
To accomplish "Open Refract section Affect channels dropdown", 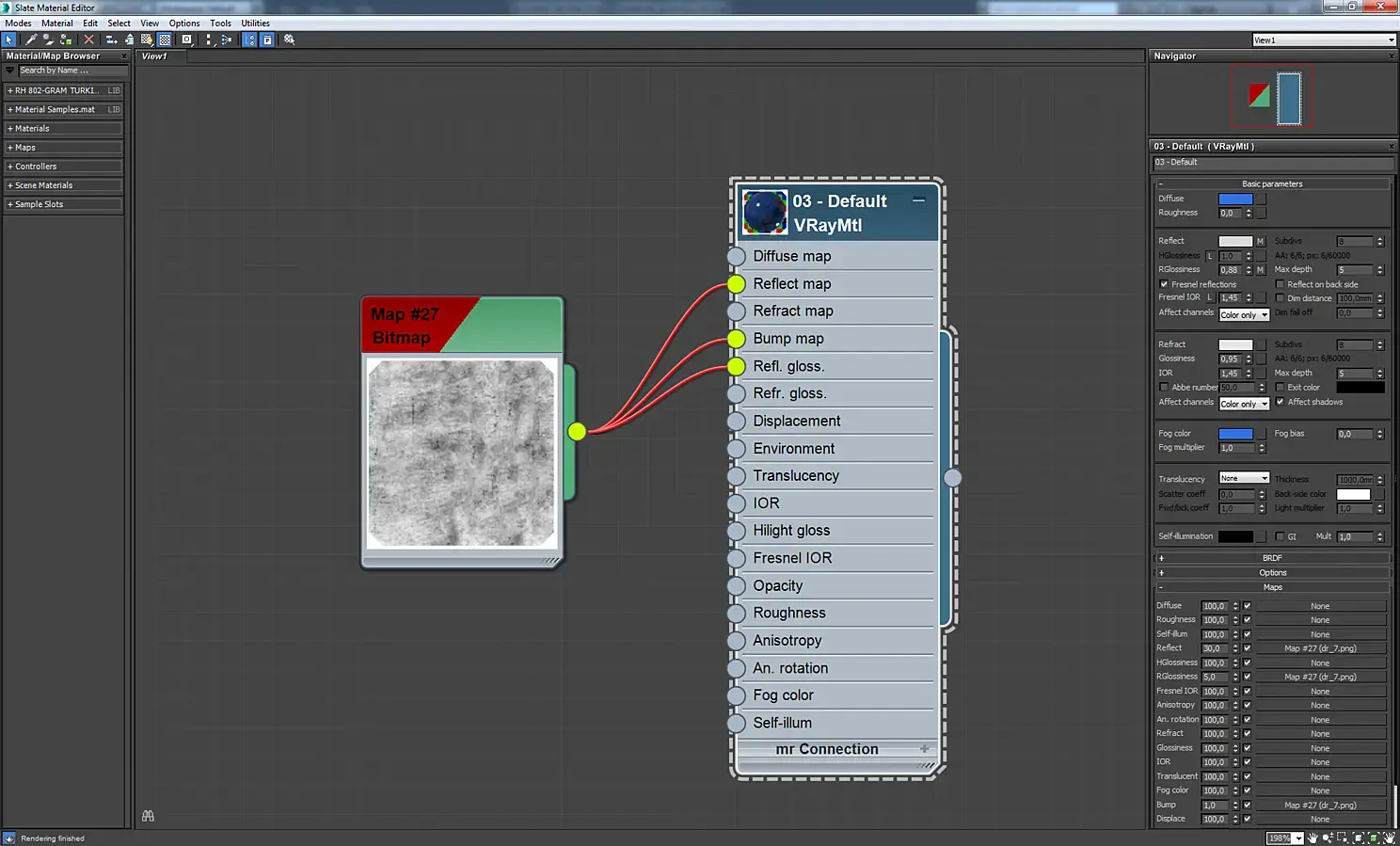I will tap(1244, 404).
